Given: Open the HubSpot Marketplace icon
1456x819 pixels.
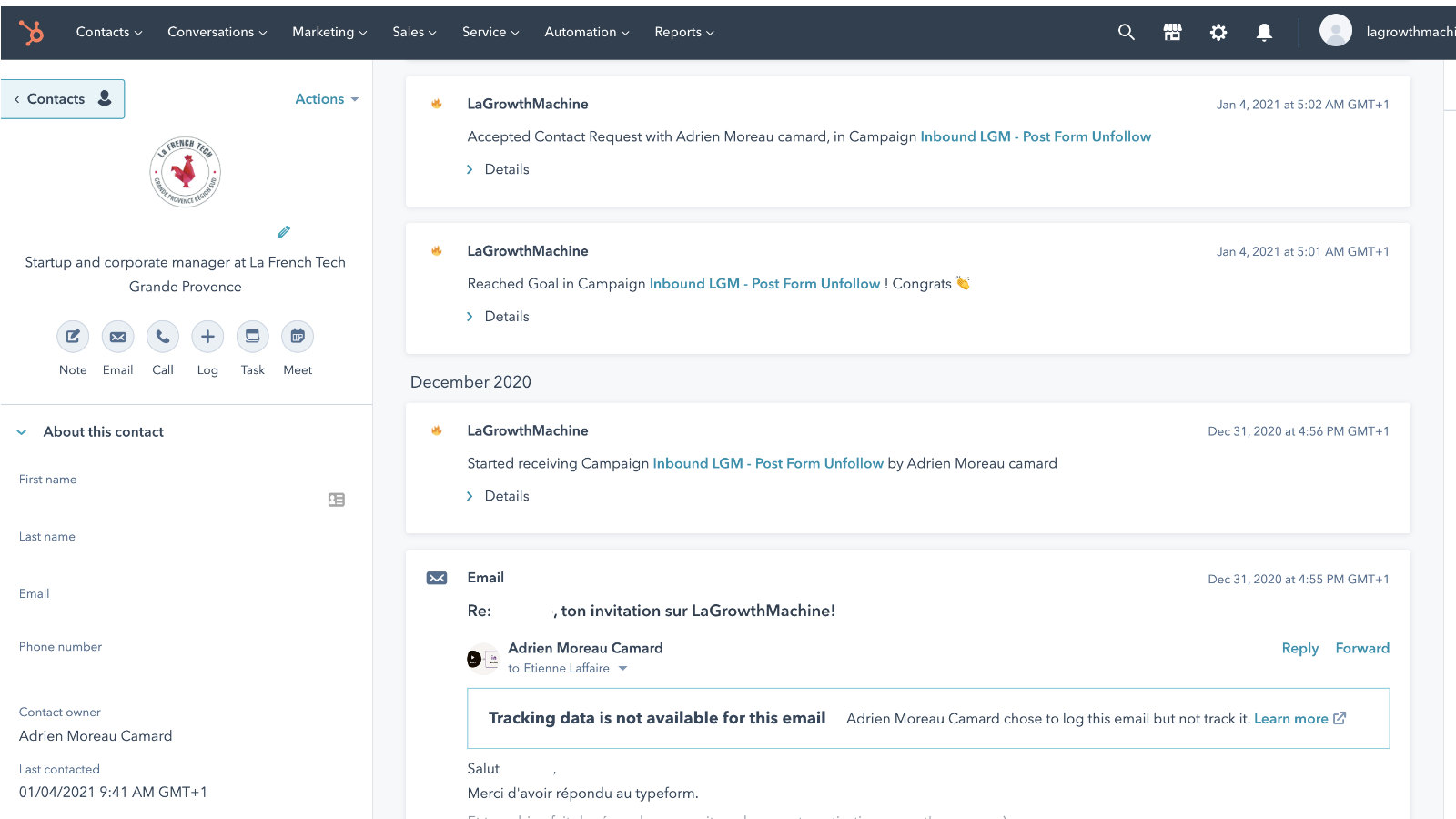Looking at the screenshot, I should tap(1172, 32).
